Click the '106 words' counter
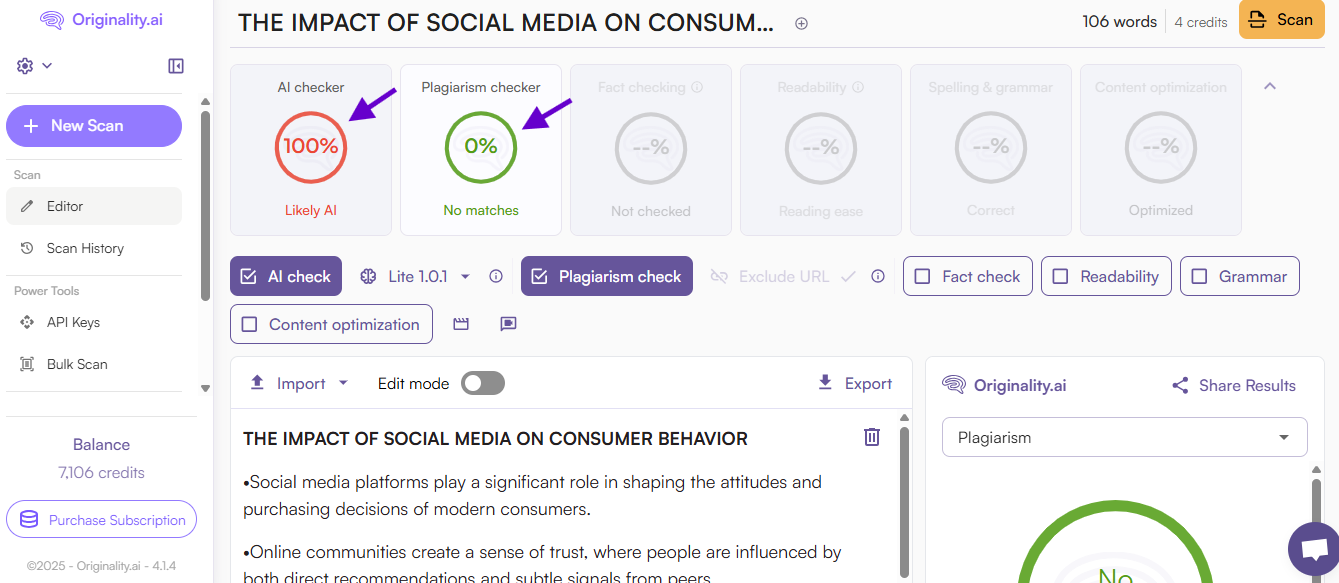The height and width of the screenshot is (583, 1339). tap(1119, 21)
